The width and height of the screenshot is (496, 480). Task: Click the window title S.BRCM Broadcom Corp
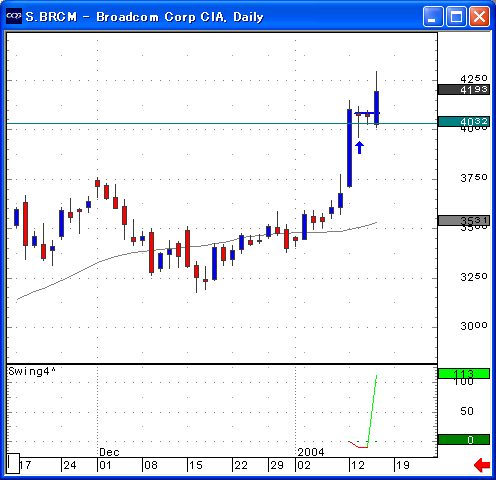tap(144, 17)
